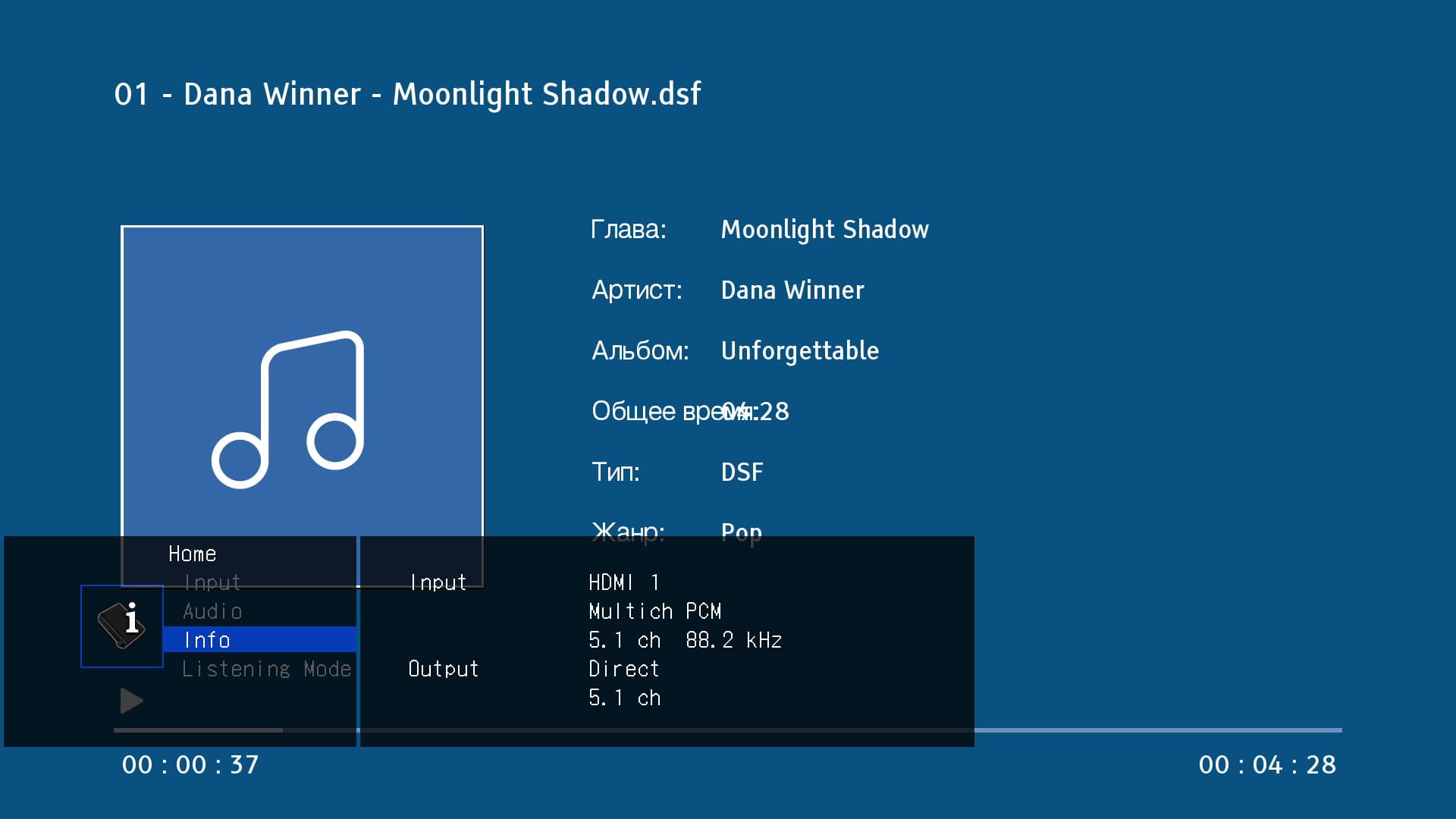The image size is (1456, 819).
Task: Select Home in the on-screen menu
Action: (x=192, y=554)
